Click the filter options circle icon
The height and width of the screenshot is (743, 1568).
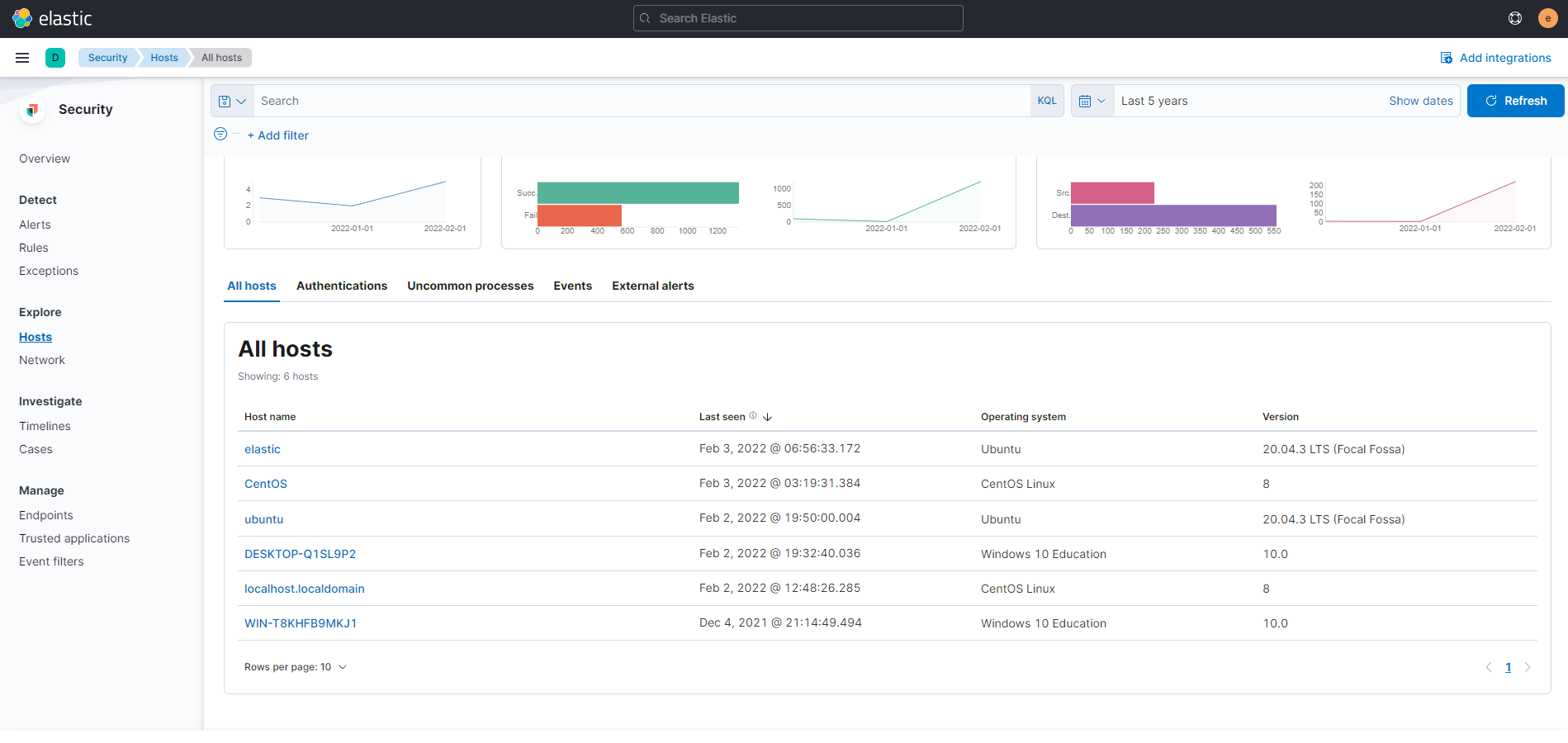(x=220, y=135)
